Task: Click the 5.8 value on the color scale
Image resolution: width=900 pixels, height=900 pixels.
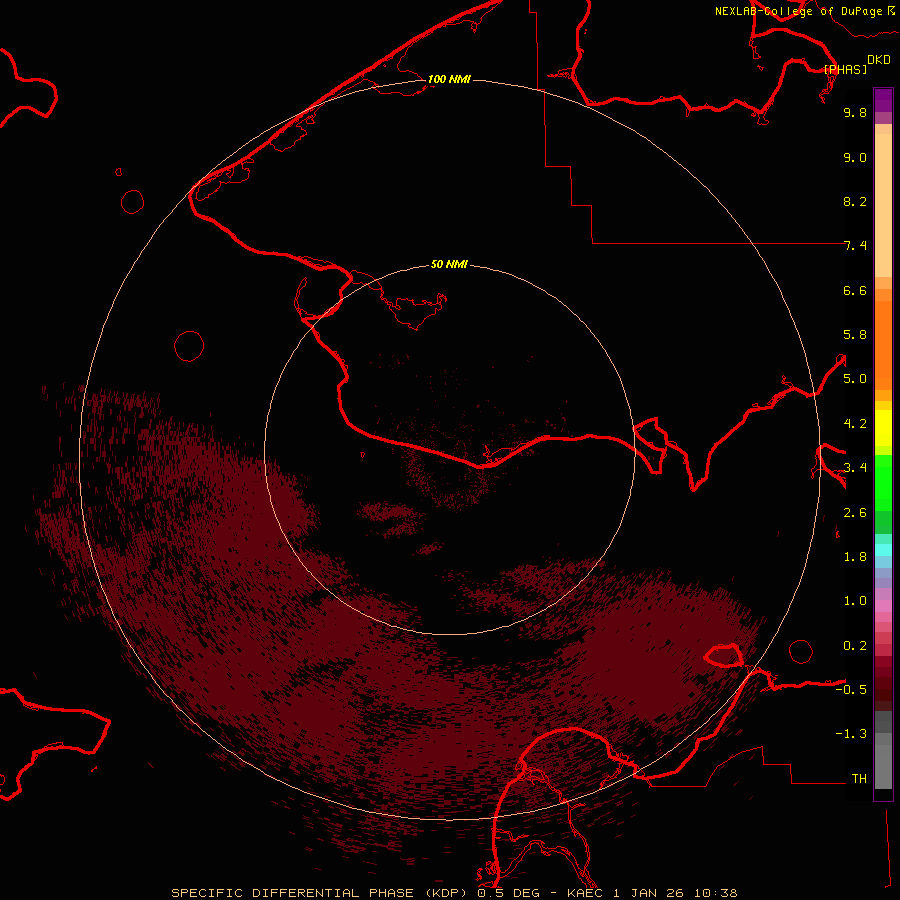Action: pos(855,335)
